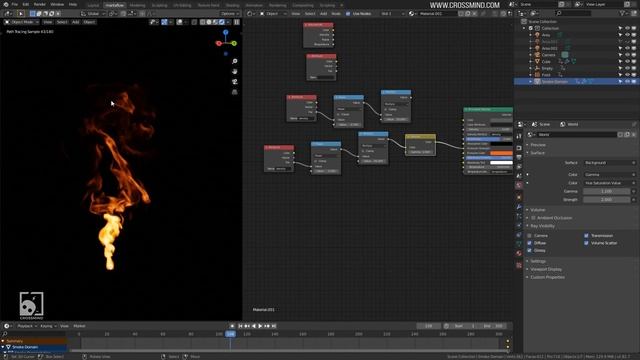
Task: Select rendered viewport shading icon
Action: tap(222, 22)
